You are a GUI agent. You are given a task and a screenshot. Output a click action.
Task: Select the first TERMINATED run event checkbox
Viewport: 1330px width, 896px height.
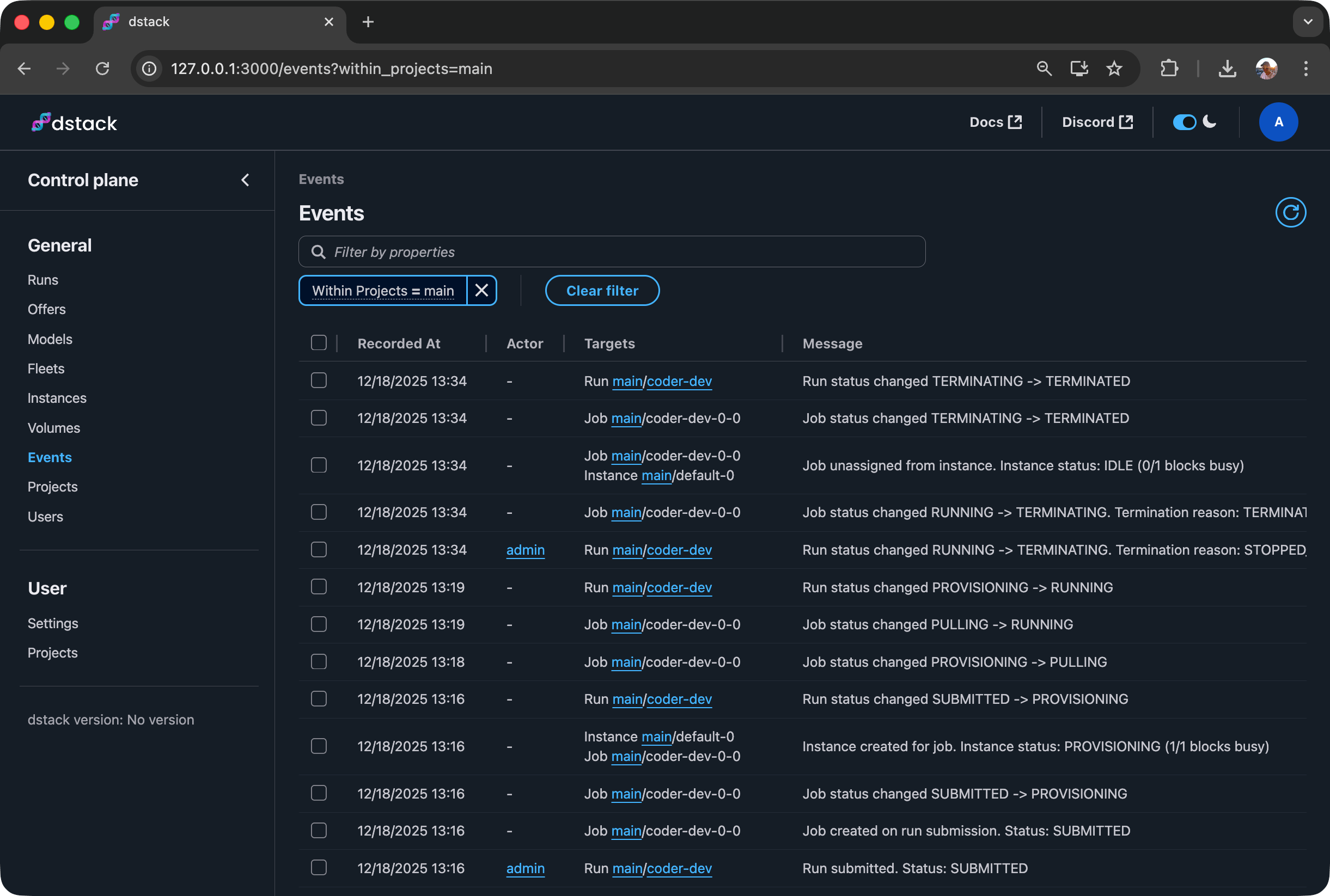click(x=319, y=381)
